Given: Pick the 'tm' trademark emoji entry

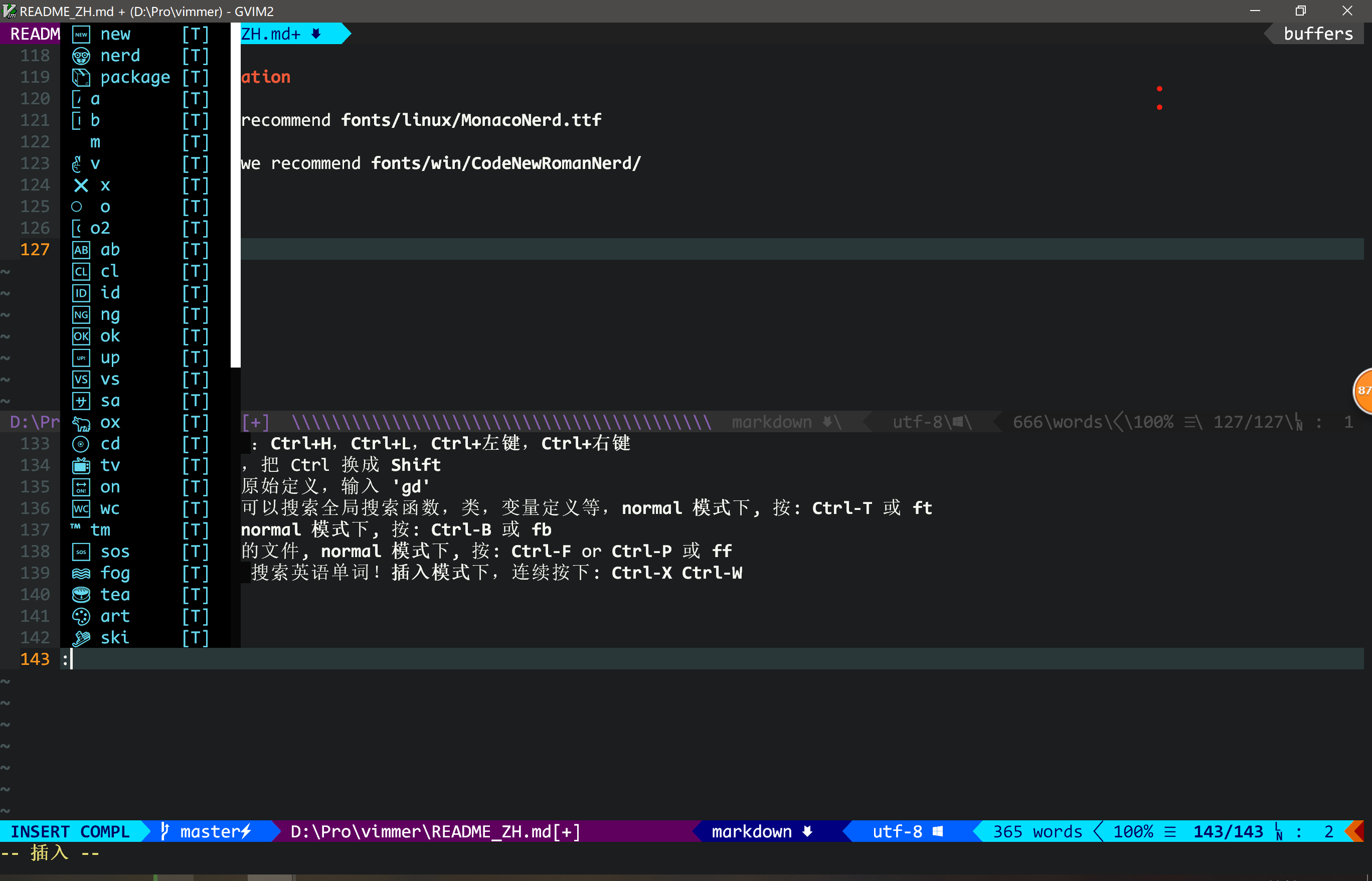Looking at the screenshot, I should (145, 531).
